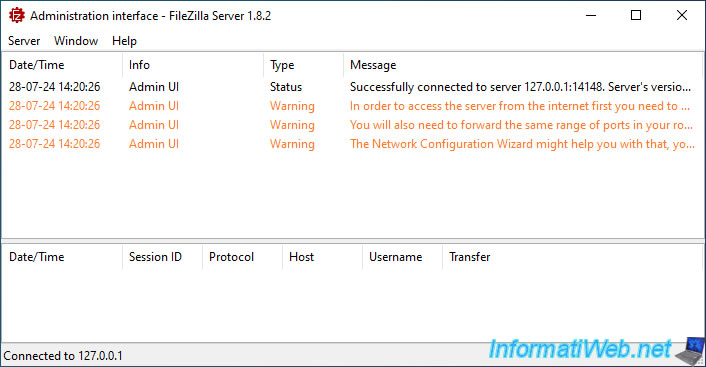Select the warning about internet access
The width and height of the screenshot is (706, 367).
(x=352, y=106)
